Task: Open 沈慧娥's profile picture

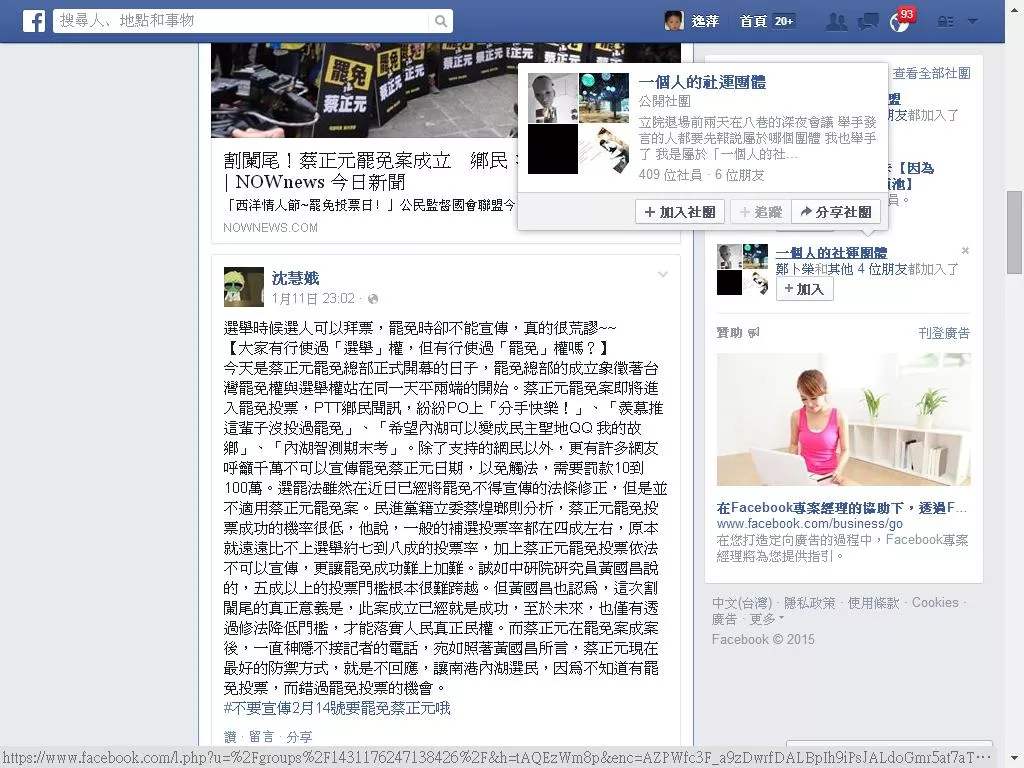Action: [x=244, y=287]
